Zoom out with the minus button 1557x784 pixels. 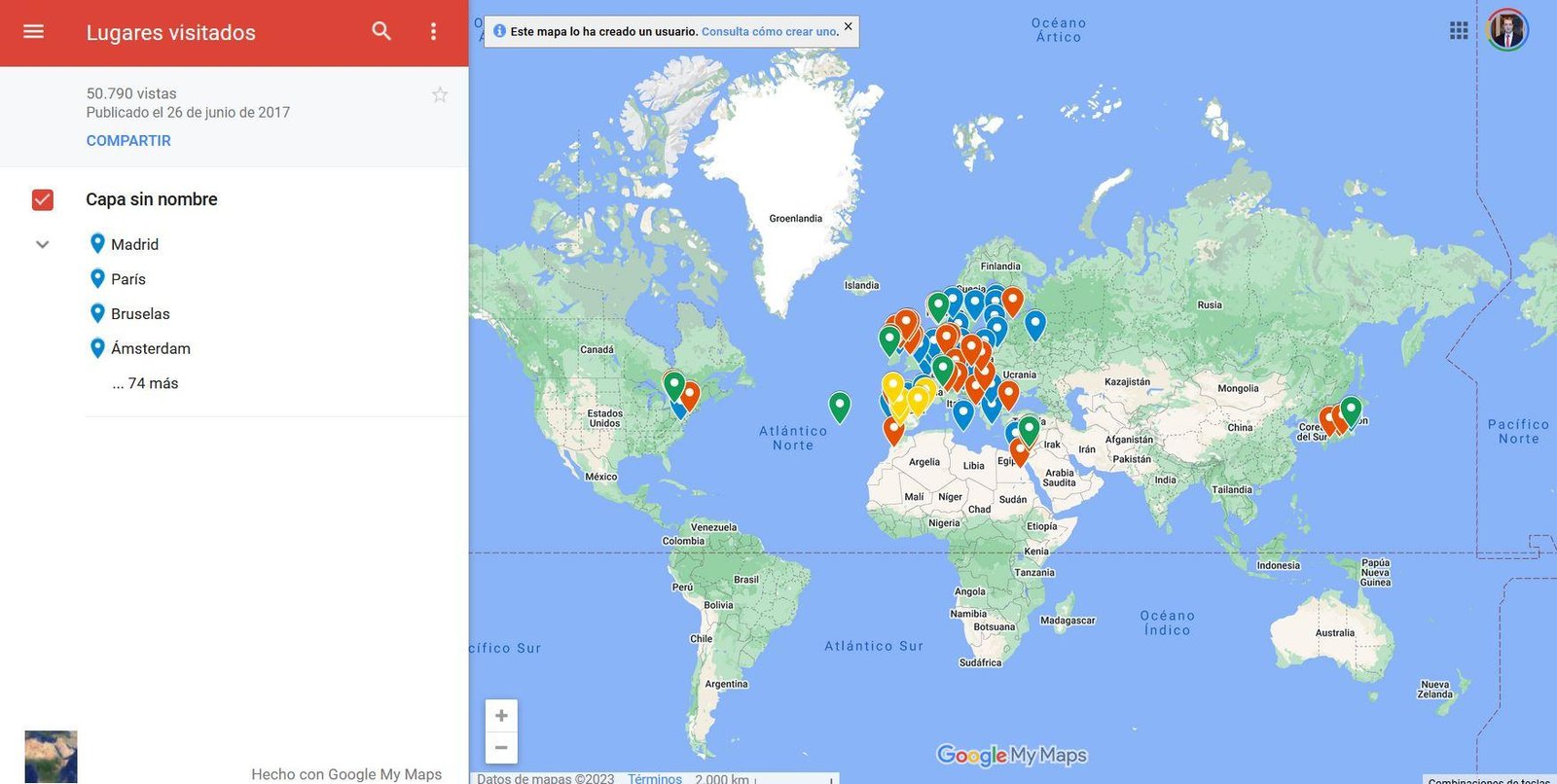click(x=501, y=748)
